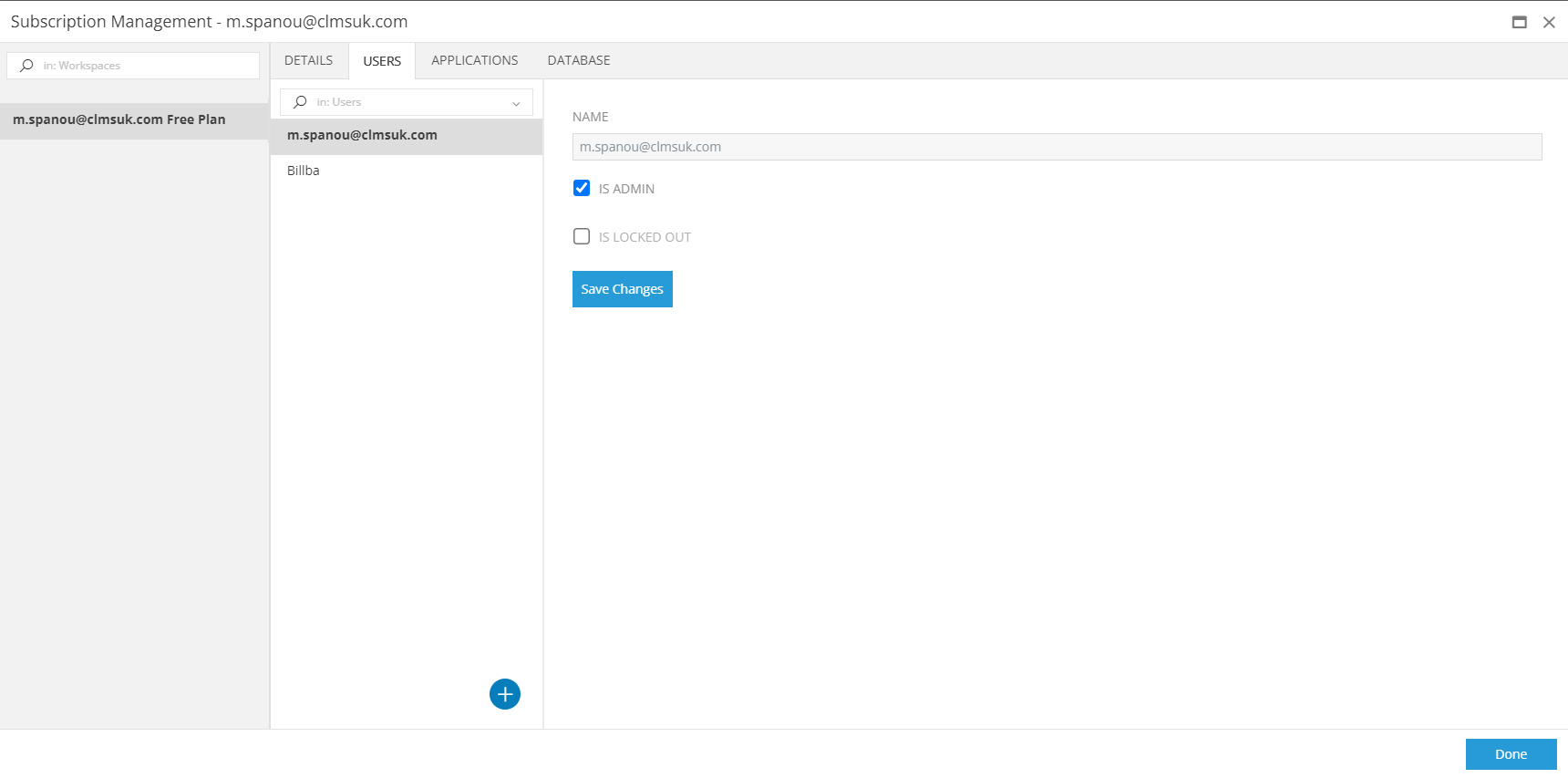
Task: Click the Name text field
Action: 1057,147
